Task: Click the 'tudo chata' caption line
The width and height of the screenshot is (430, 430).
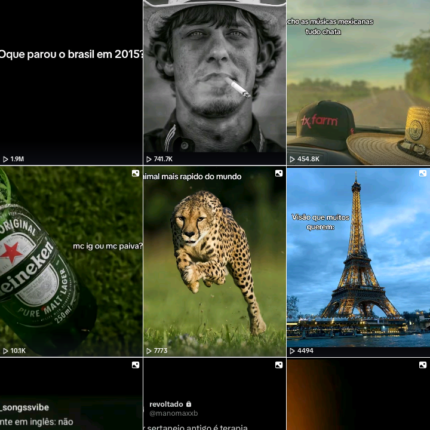Action: tap(323, 32)
